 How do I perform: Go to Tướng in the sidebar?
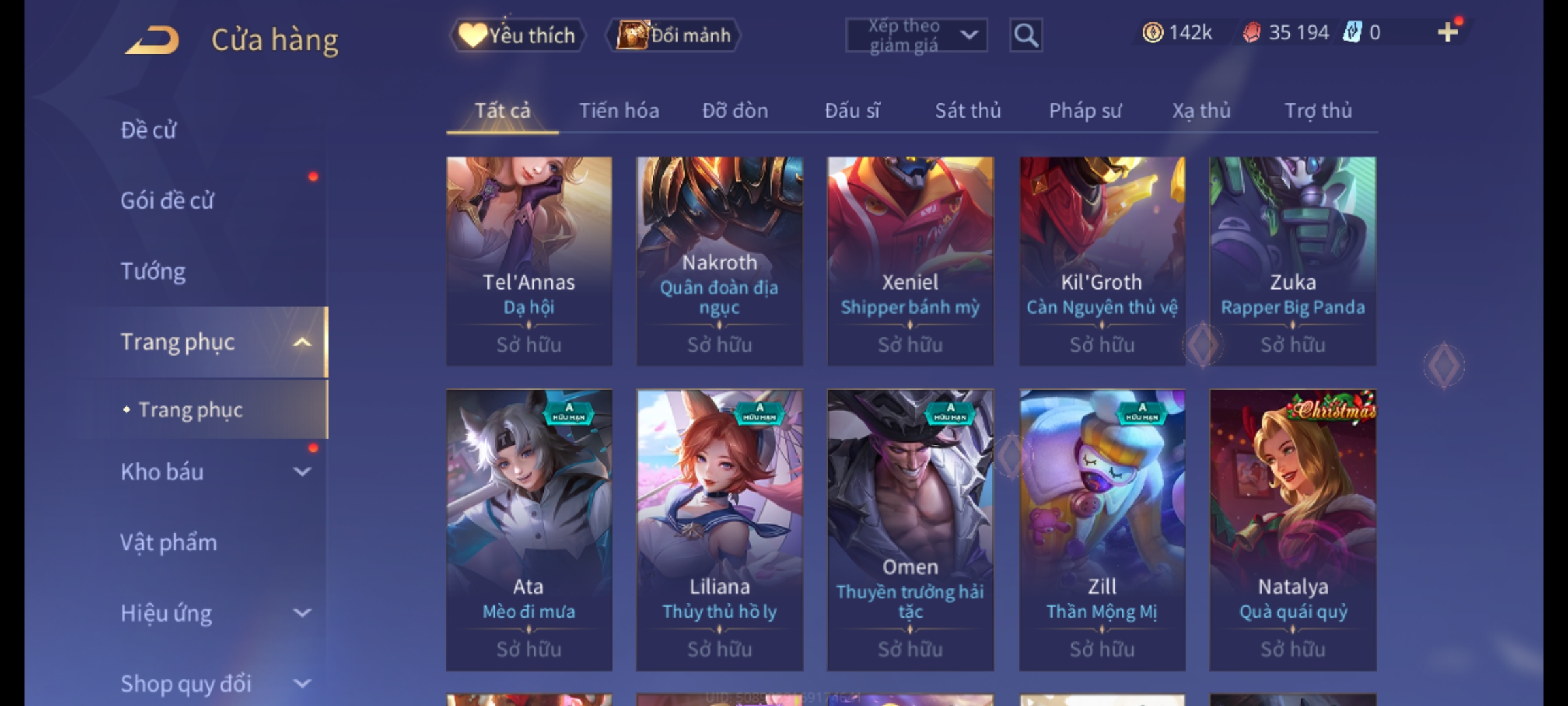(x=153, y=271)
